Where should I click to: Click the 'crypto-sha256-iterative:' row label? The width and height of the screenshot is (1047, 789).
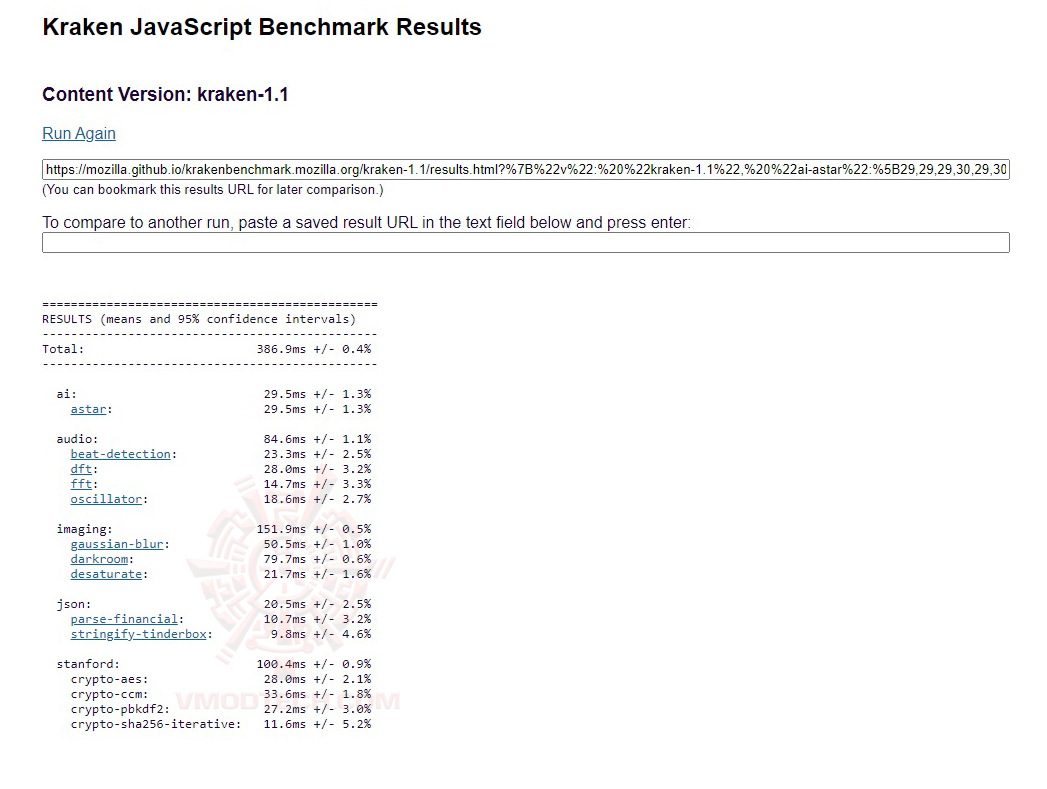(x=156, y=724)
